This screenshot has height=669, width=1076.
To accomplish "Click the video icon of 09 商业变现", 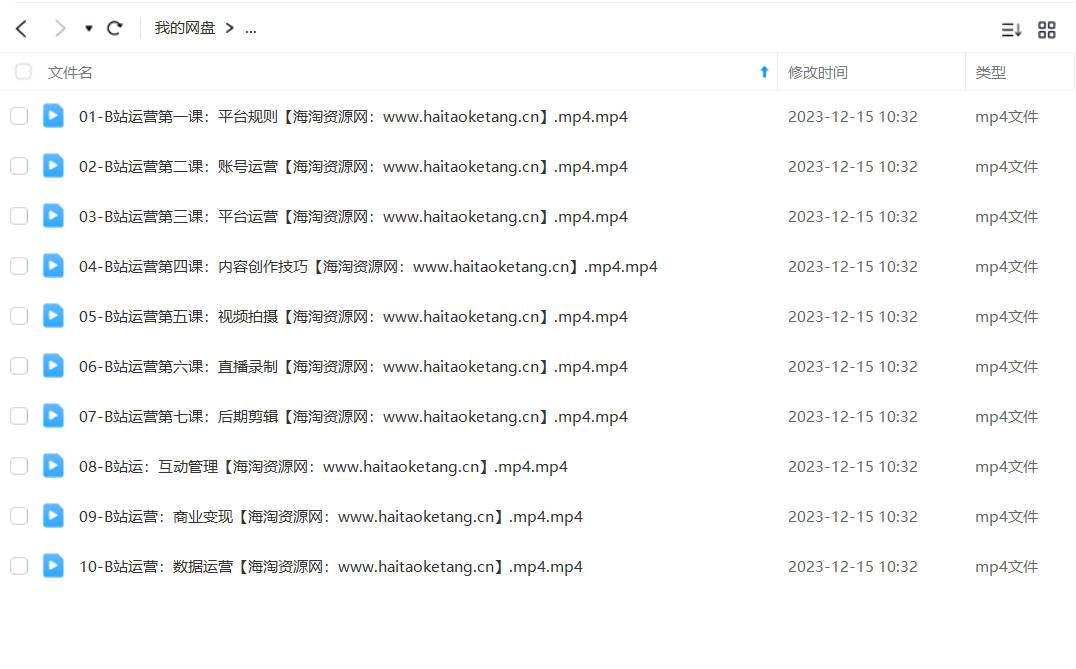I will click(x=53, y=517).
